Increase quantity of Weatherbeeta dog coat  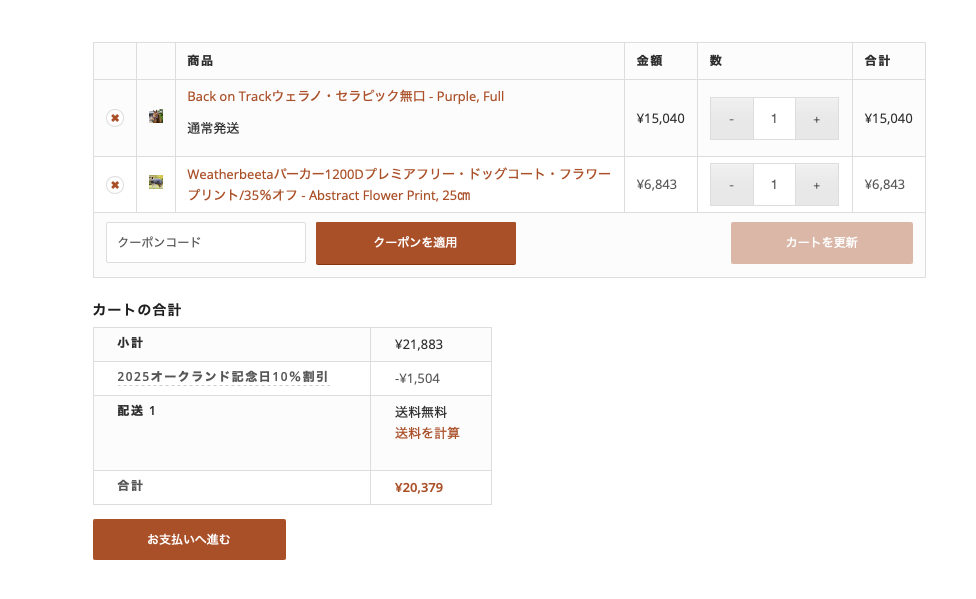(x=817, y=185)
